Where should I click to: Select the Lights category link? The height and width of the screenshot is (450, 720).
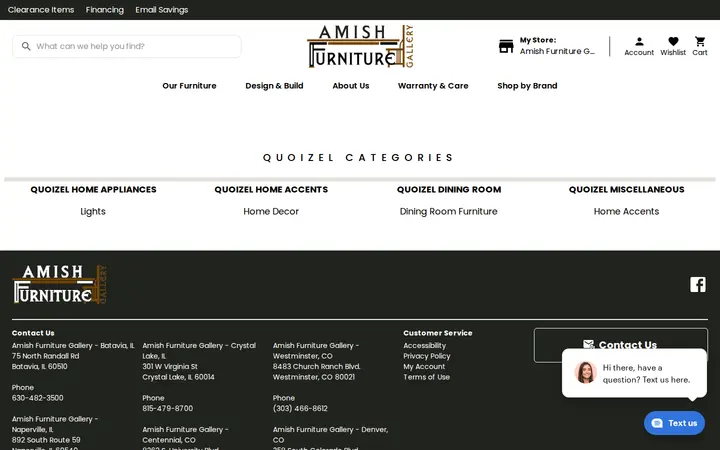pos(93,212)
